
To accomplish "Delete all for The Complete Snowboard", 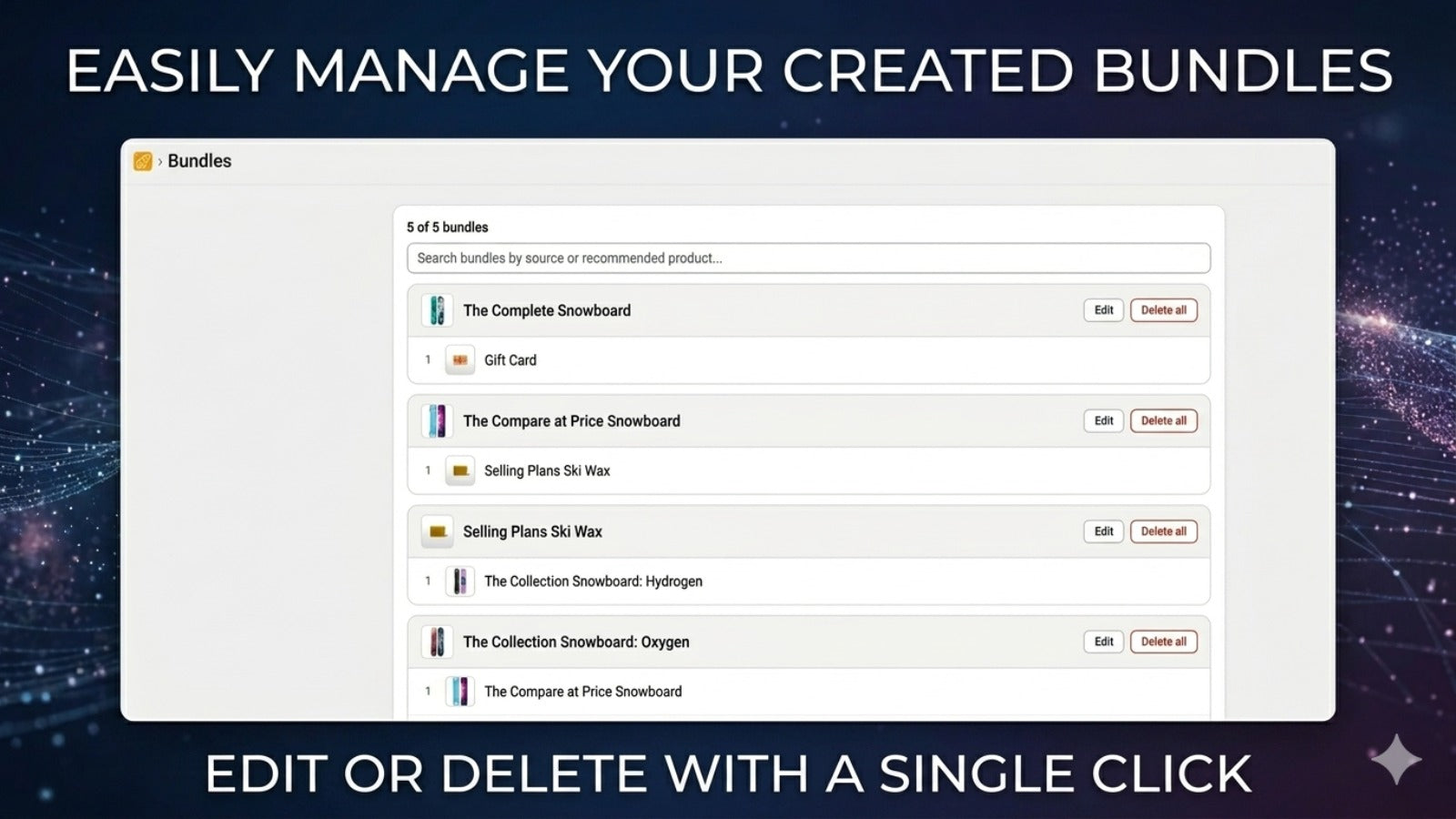I will click(x=1164, y=310).
